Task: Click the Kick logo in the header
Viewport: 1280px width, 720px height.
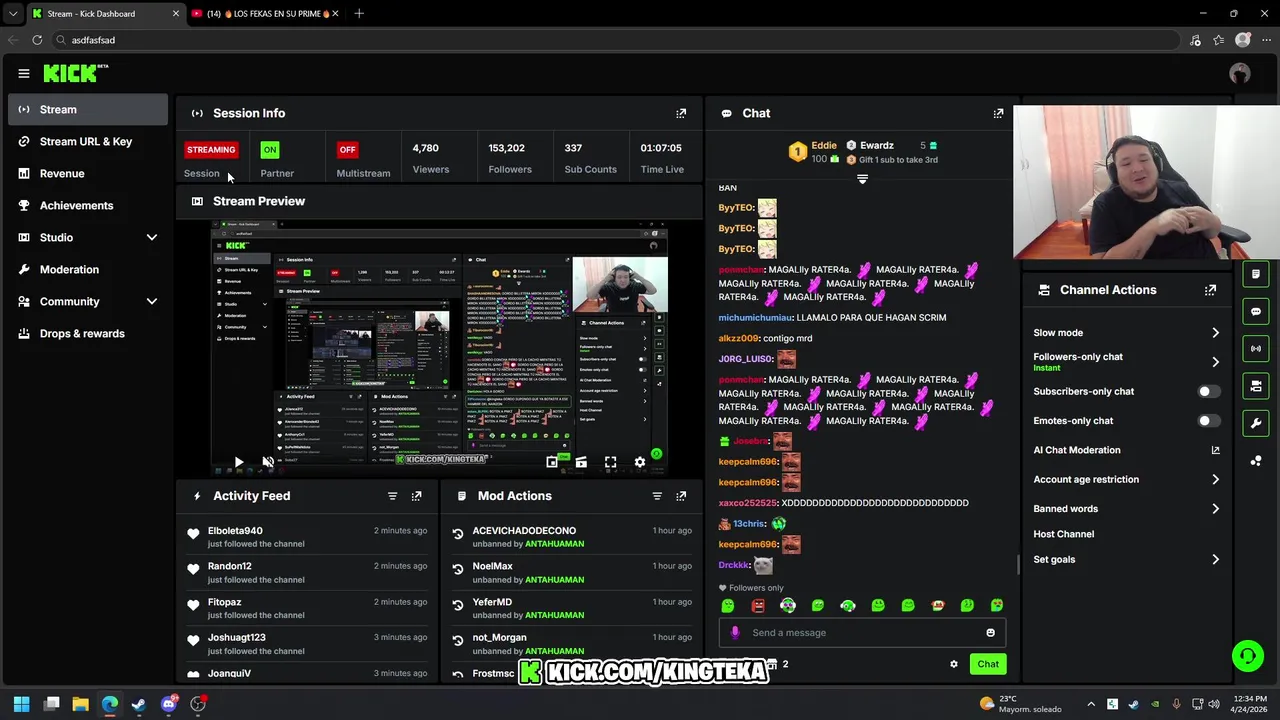Action: click(x=75, y=73)
